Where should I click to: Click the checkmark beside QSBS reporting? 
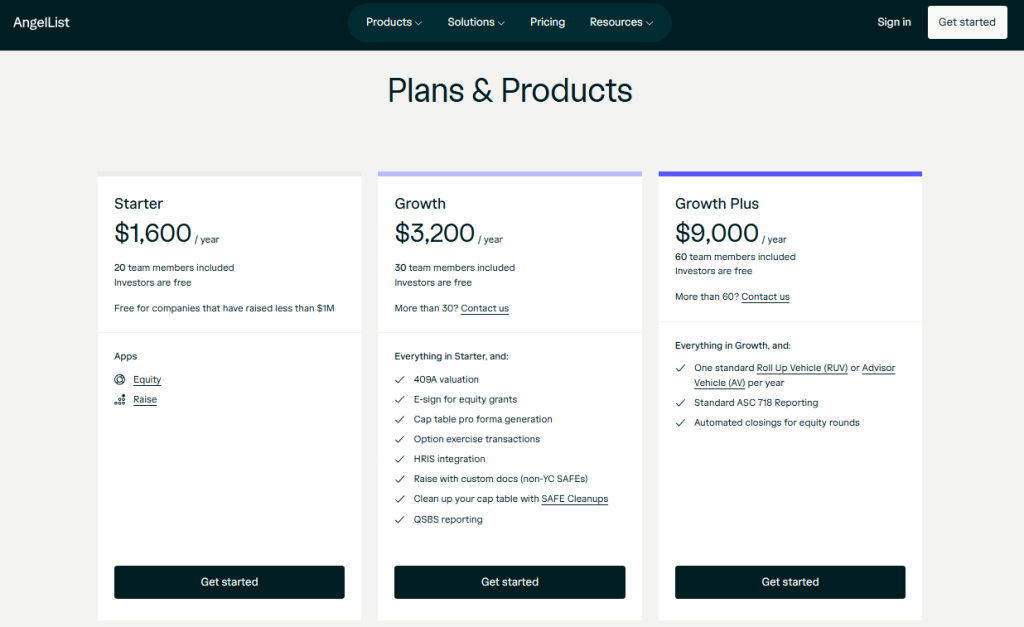tap(400, 520)
